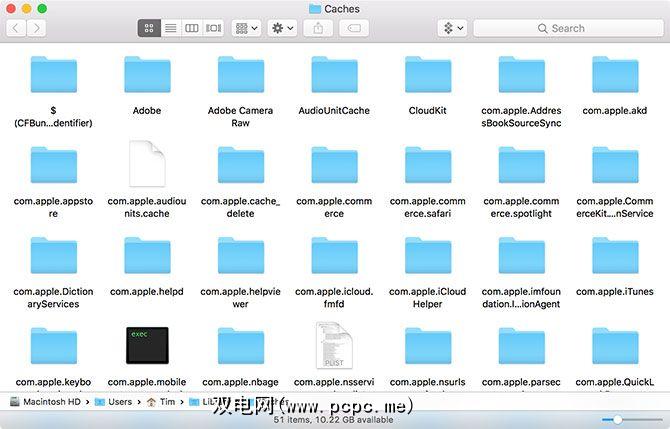Image resolution: width=670 pixels, height=429 pixels.
Task: Open the Dropbox toolbar dropdown
Action: [453, 28]
